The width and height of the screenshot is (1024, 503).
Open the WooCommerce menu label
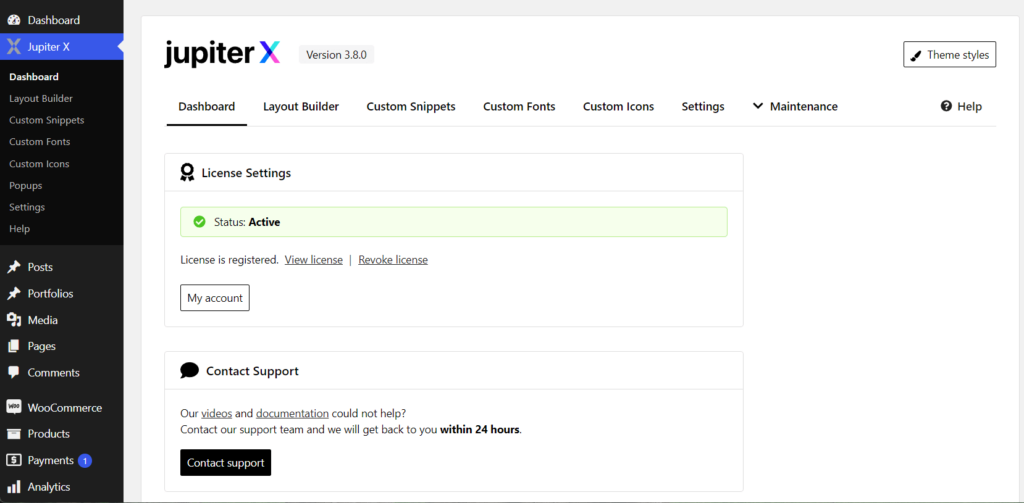[x=65, y=408]
